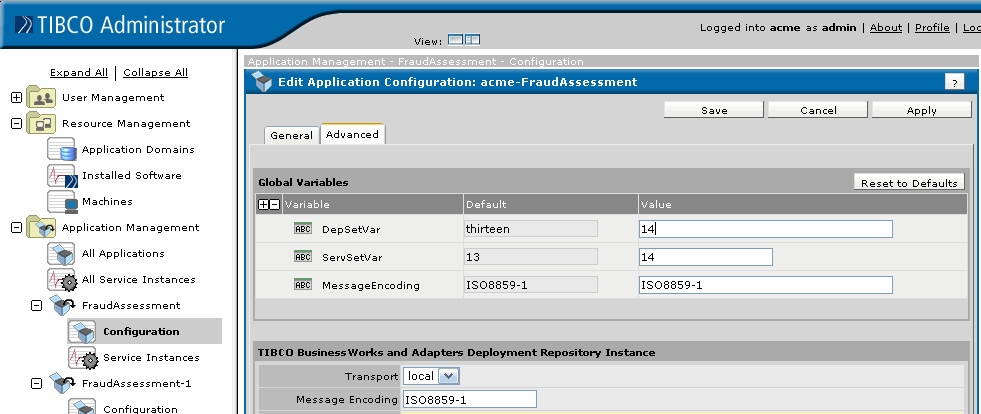Click the selected Configuration box icon

[83, 331]
